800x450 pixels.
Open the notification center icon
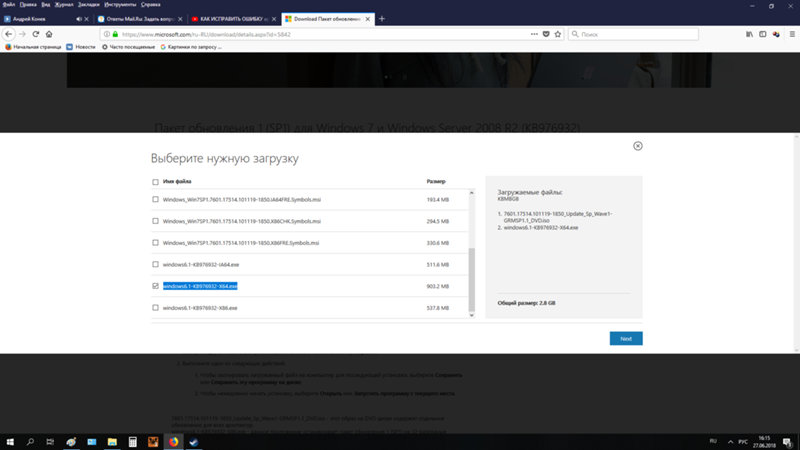[788, 442]
